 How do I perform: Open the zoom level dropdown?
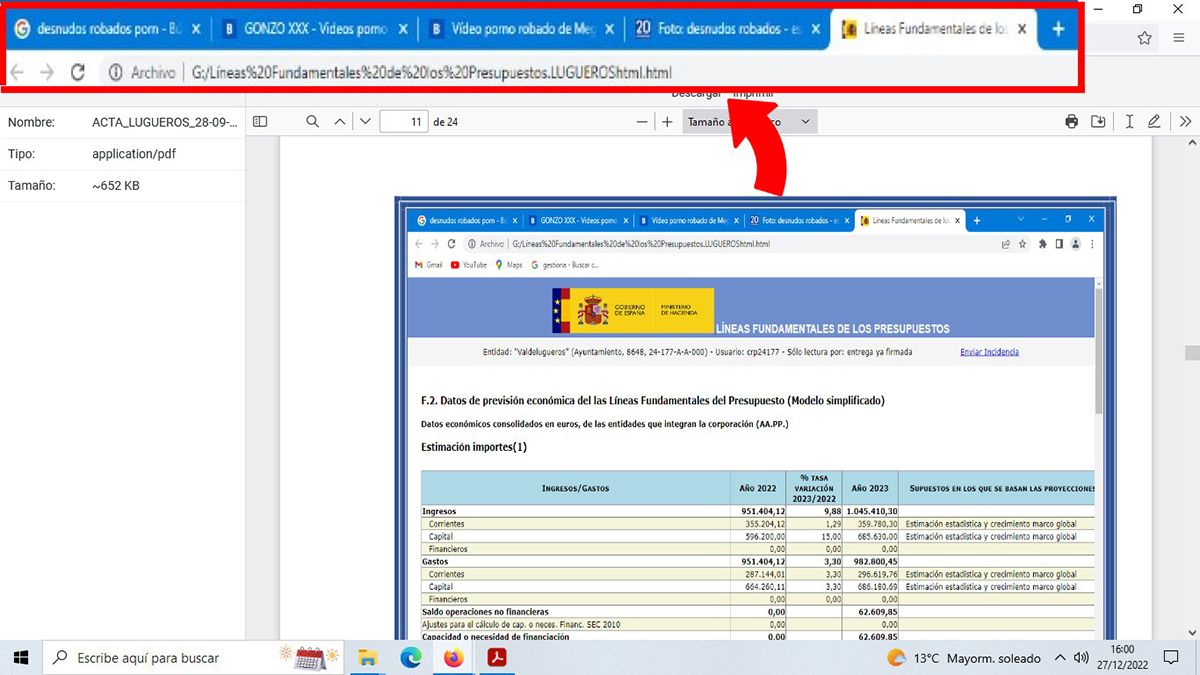[x=750, y=122]
